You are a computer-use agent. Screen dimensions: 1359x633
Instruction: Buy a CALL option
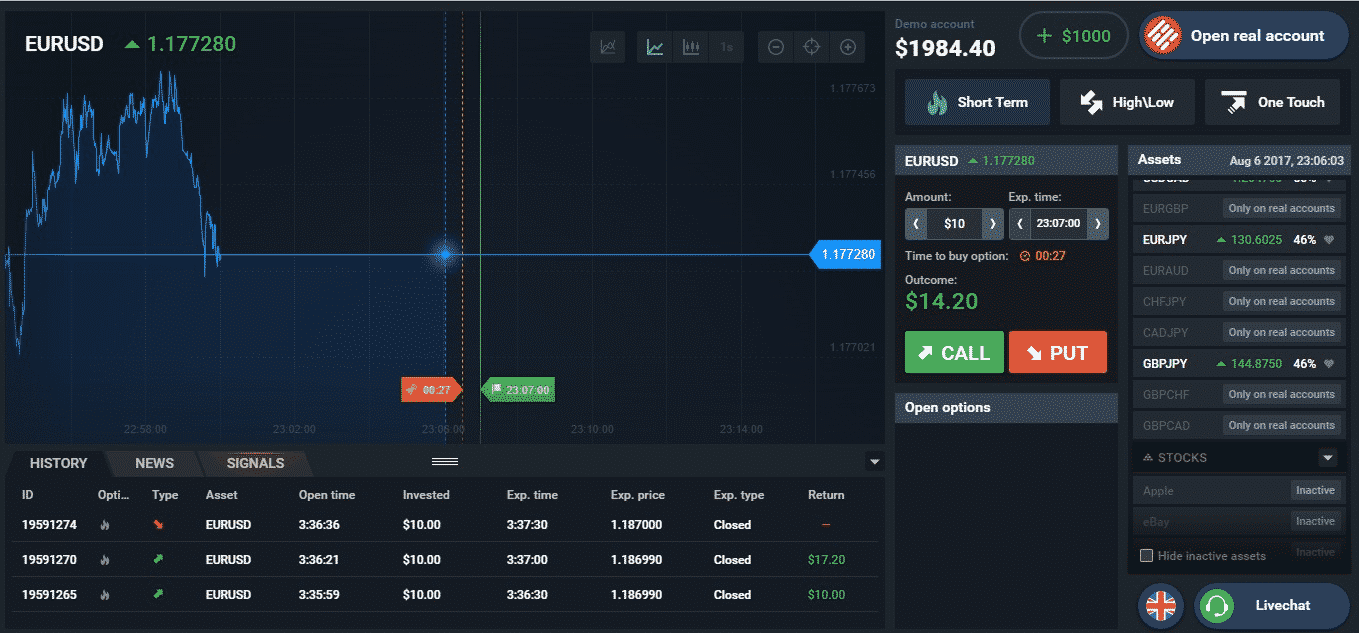click(x=954, y=352)
